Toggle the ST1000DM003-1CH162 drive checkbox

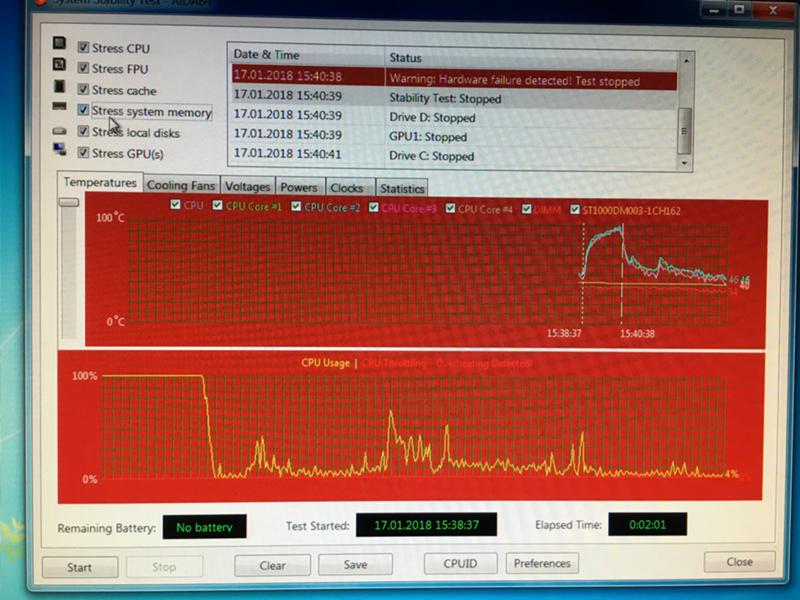click(574, 210)
